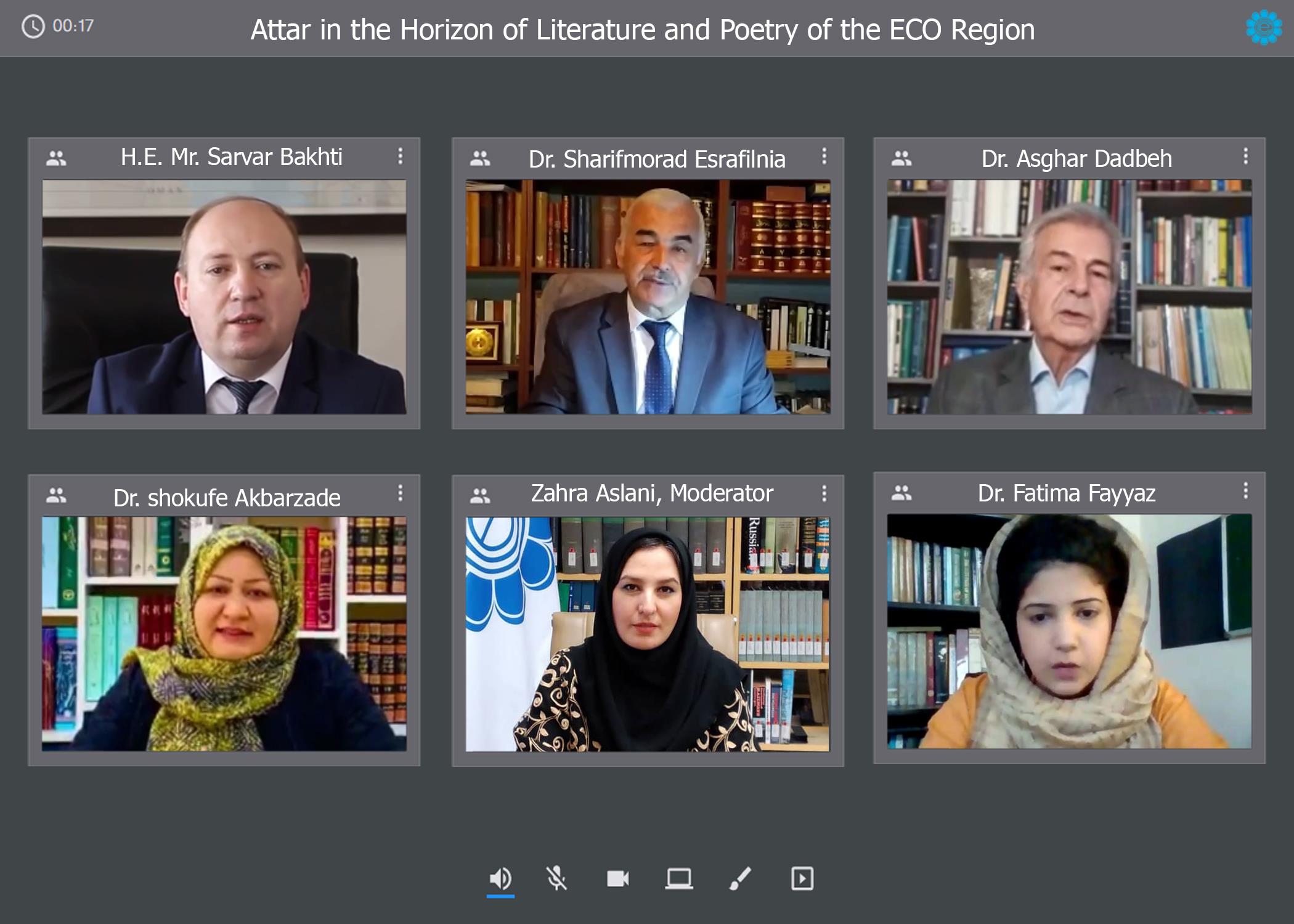
Task: Open options menu for Sarvar Bakhti panel
Action: point(401,156)
